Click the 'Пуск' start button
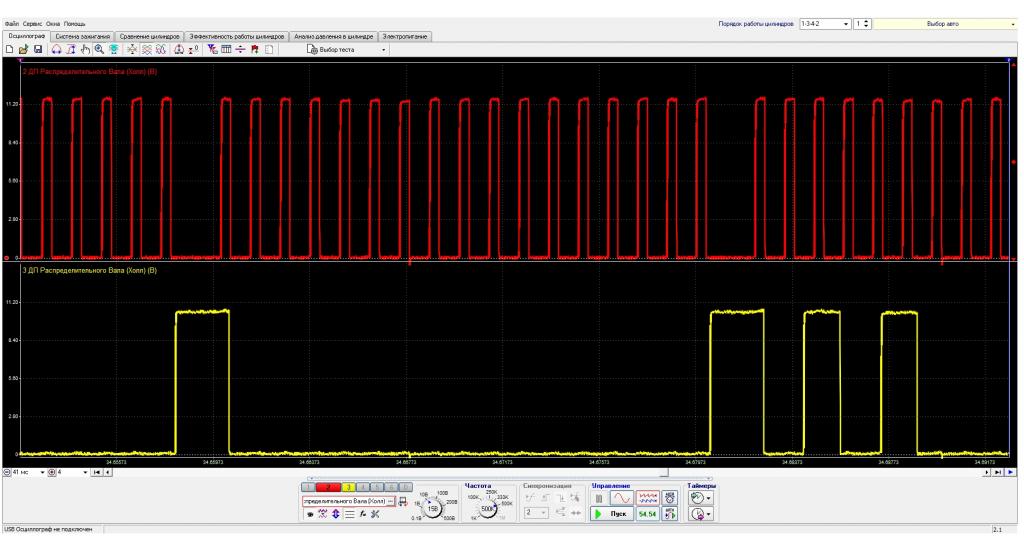Image resolution: width=1024 pixels, height=536 pixels. pos(611,514)
